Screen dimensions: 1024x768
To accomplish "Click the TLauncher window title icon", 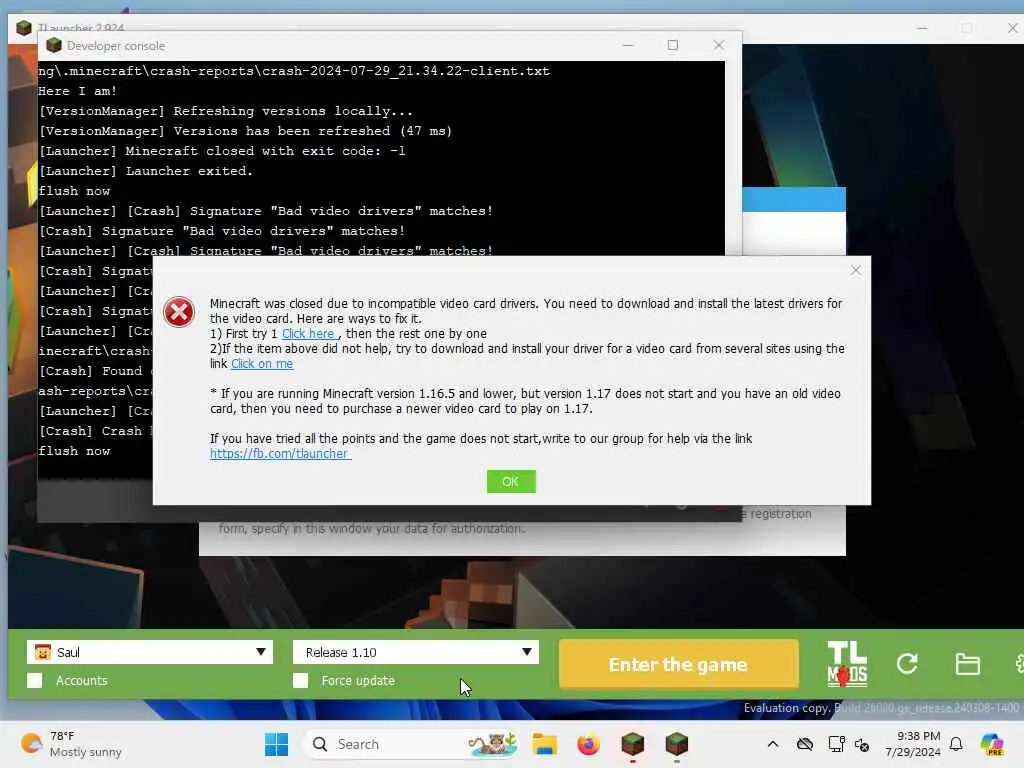I will [x=24, y=27].
